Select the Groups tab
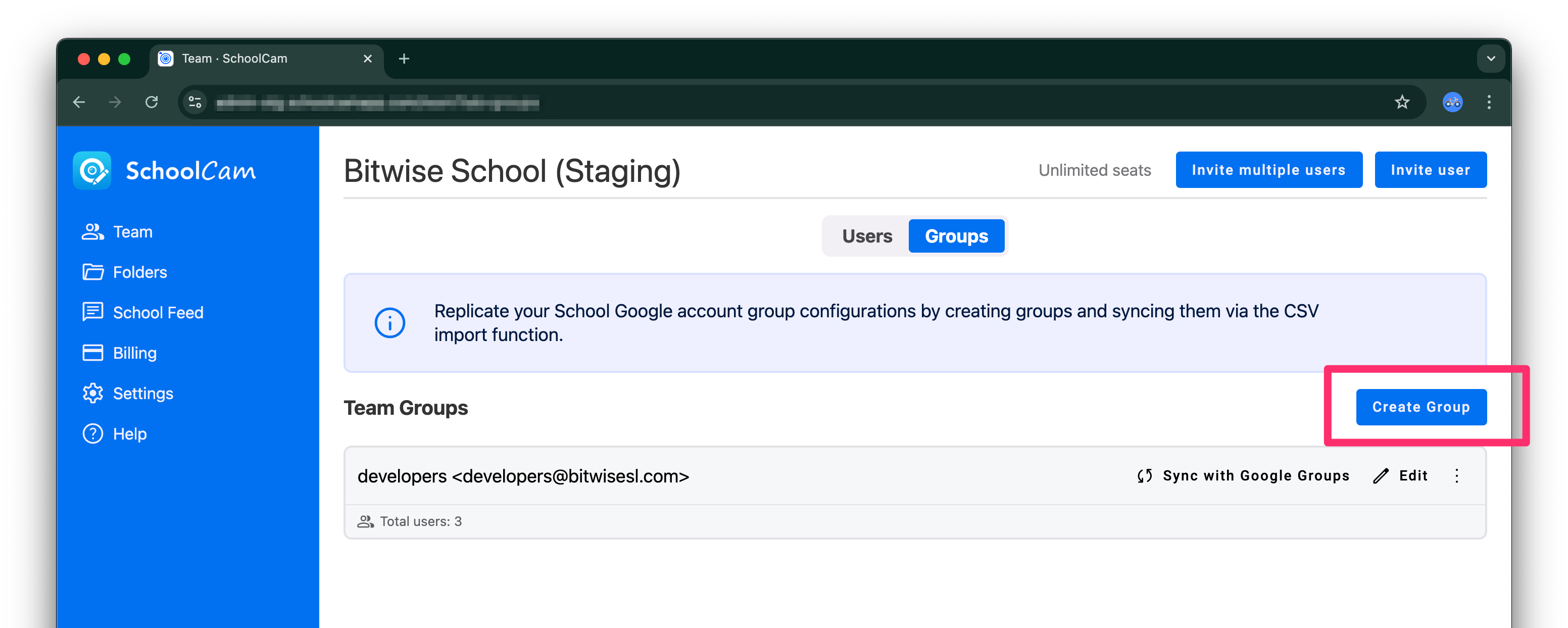The height and width of the screenshot is (628, 1568). pyautogui.click(x=956, y=236)
